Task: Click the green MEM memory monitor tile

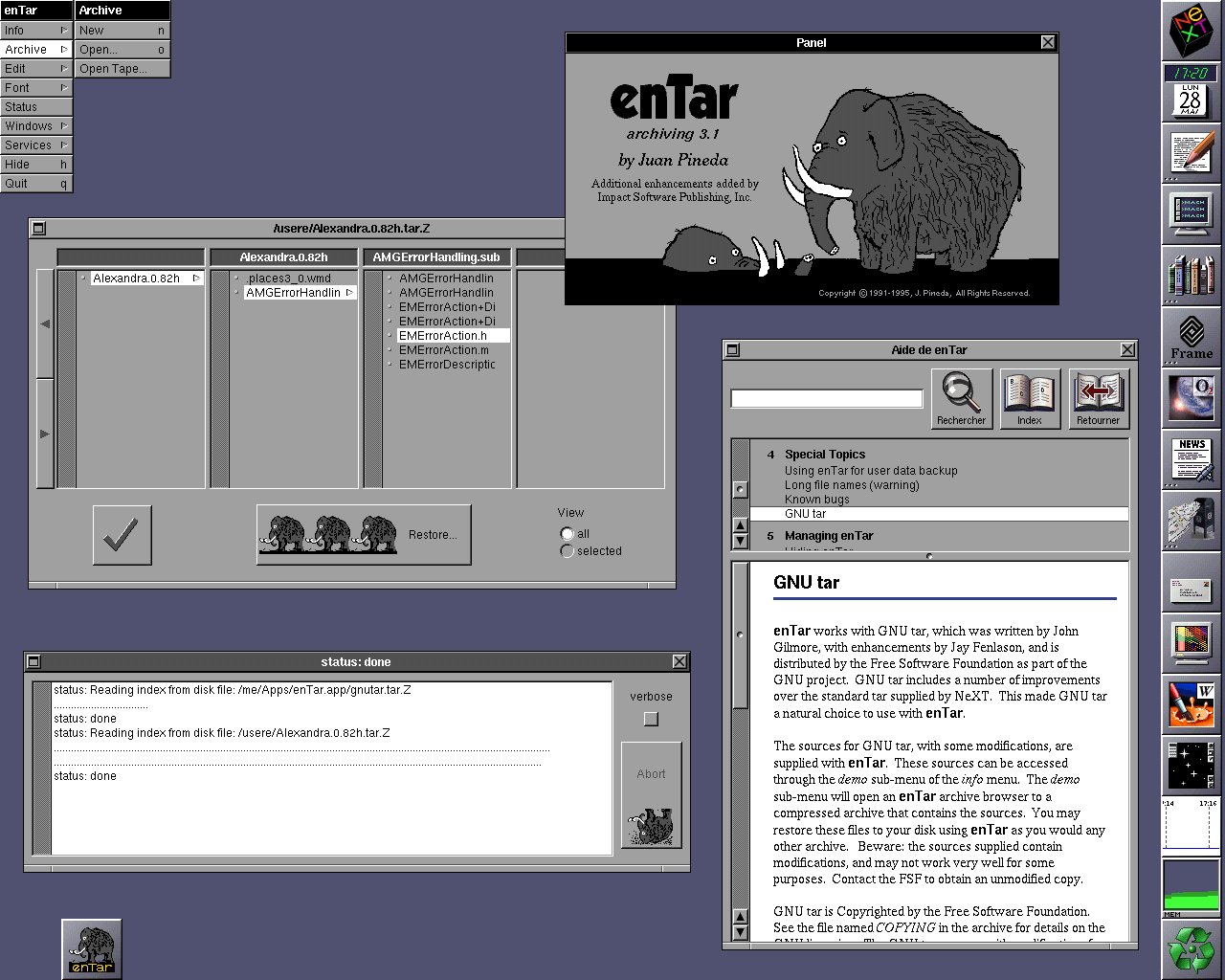Action: tap(1192, 888)
